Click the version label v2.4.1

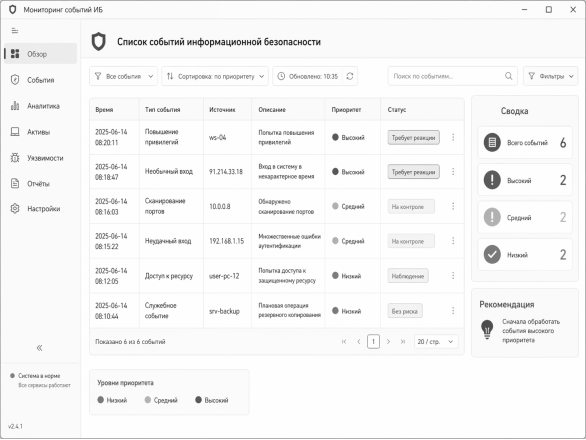(x=15, y=426)
